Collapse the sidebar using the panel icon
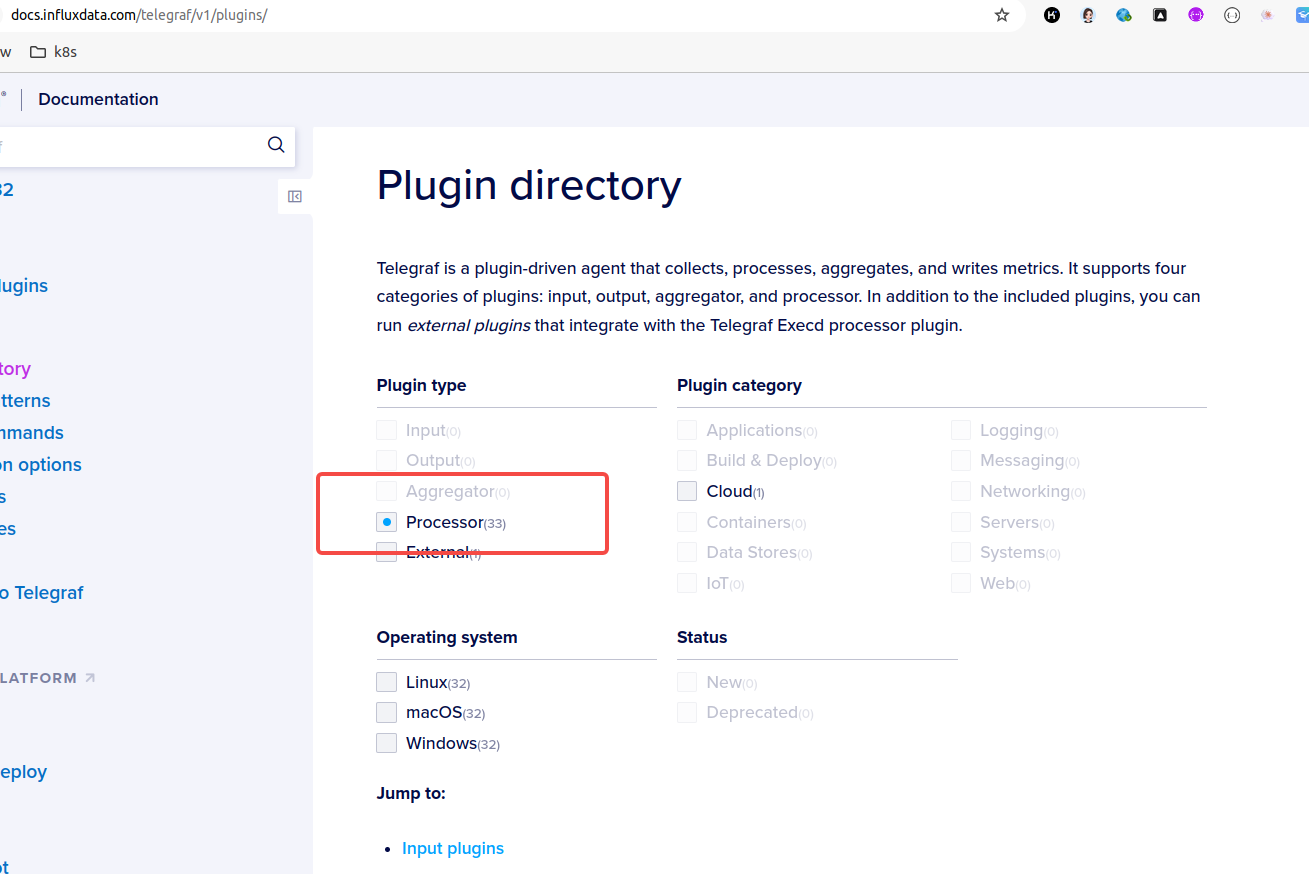The image size is (1309, 874). point(295,196)
